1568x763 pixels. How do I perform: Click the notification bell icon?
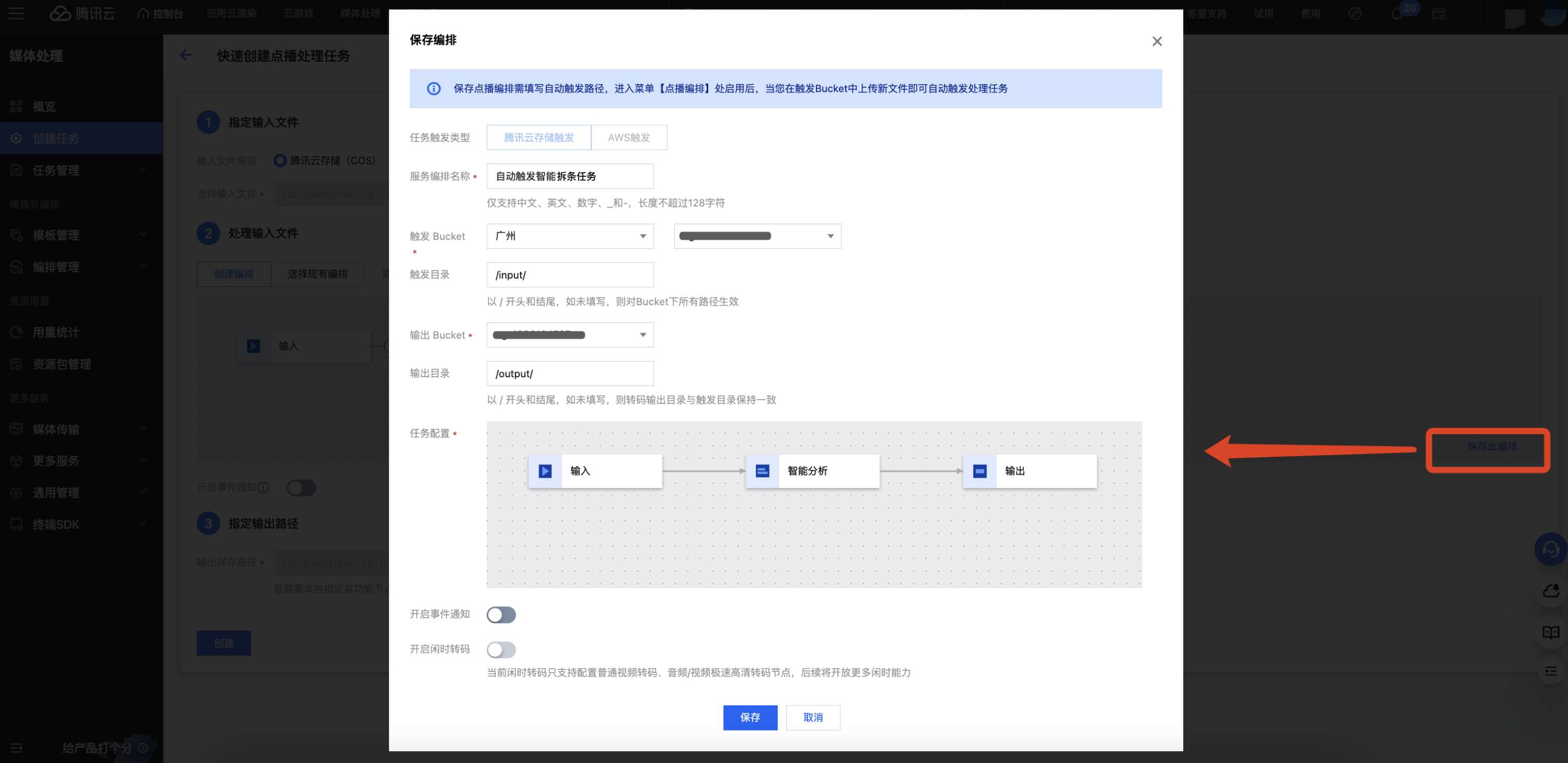(x=1397, y=14)
